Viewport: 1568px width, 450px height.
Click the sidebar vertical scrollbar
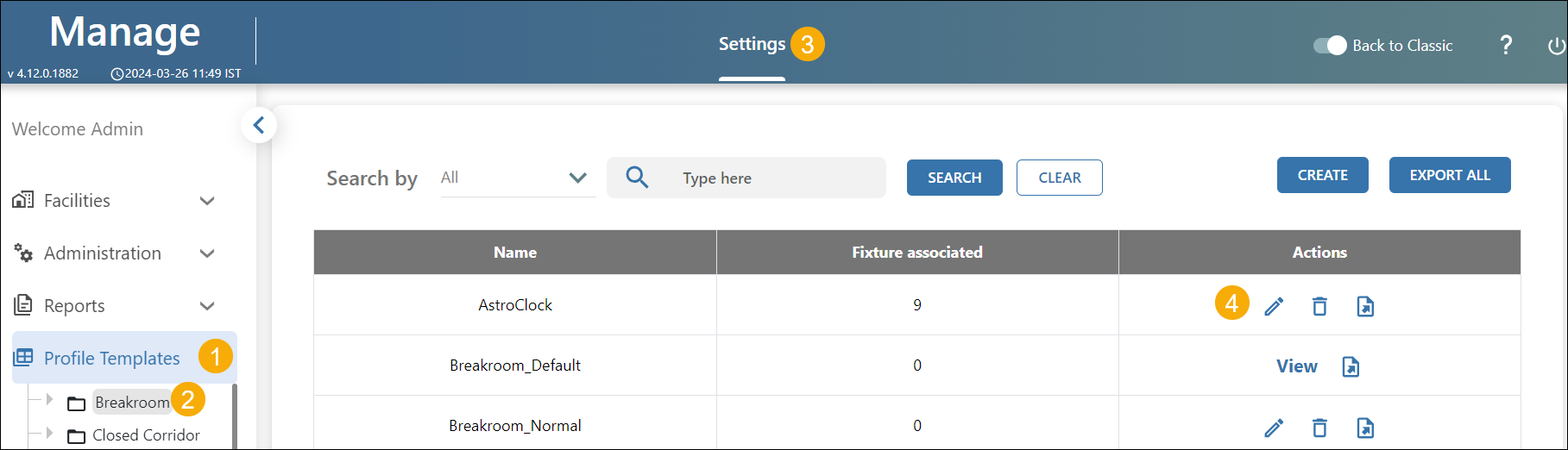pyautogui.click(x=234, y=416)
